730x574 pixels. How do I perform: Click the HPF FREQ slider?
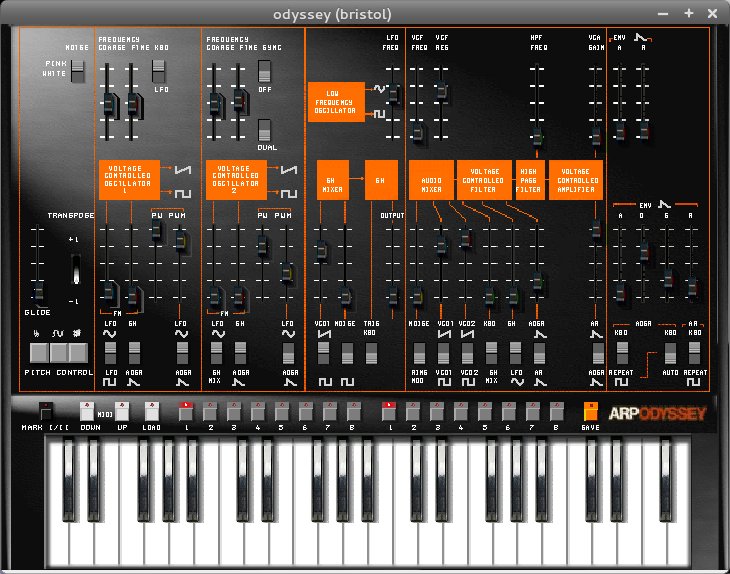[537, 136]
